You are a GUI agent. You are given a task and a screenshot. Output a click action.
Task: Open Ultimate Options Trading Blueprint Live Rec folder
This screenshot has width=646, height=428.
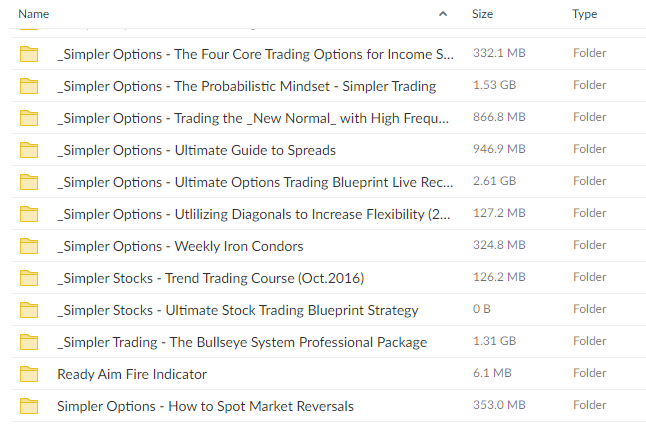click(x=255, y=182)
